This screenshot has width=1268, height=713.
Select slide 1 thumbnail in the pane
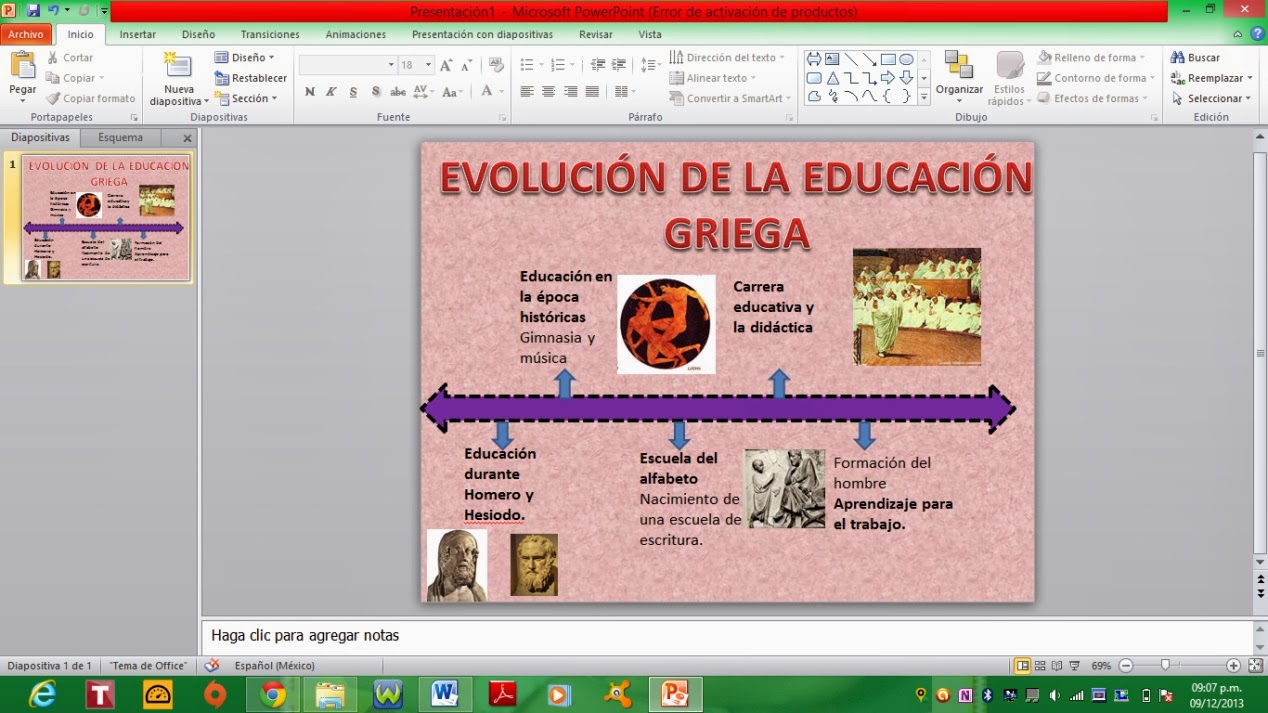106,217
